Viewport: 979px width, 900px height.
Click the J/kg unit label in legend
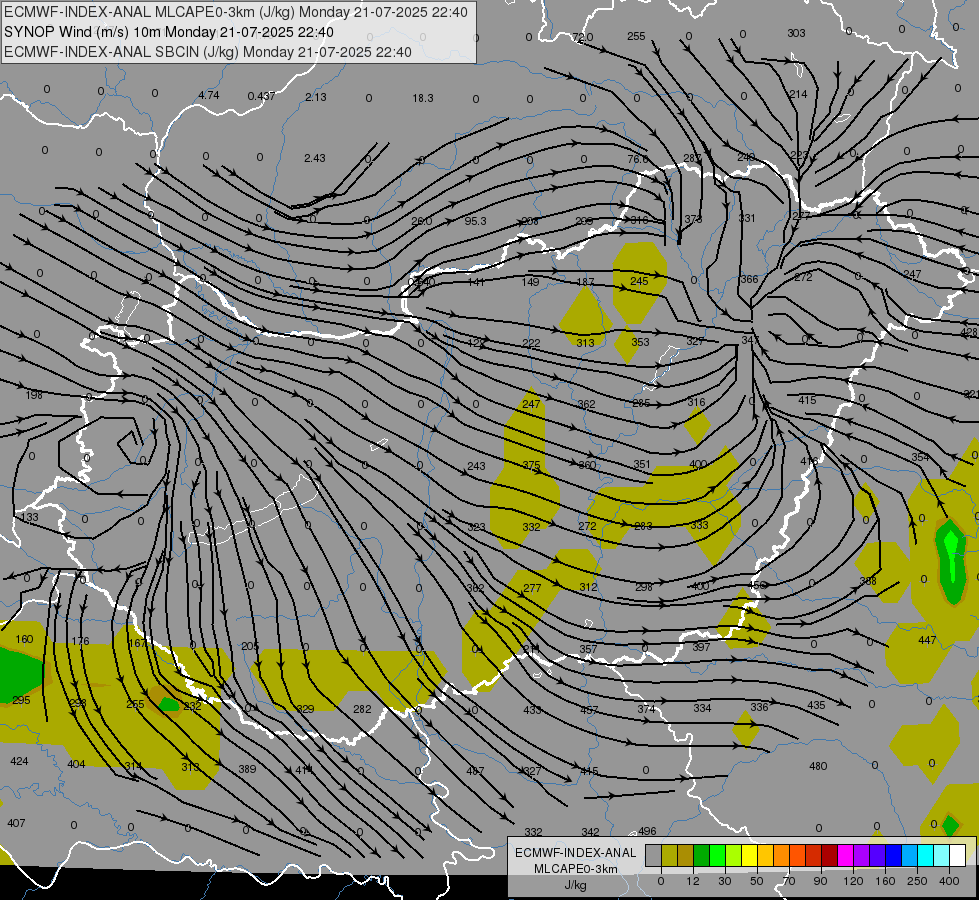pos(575,885)
